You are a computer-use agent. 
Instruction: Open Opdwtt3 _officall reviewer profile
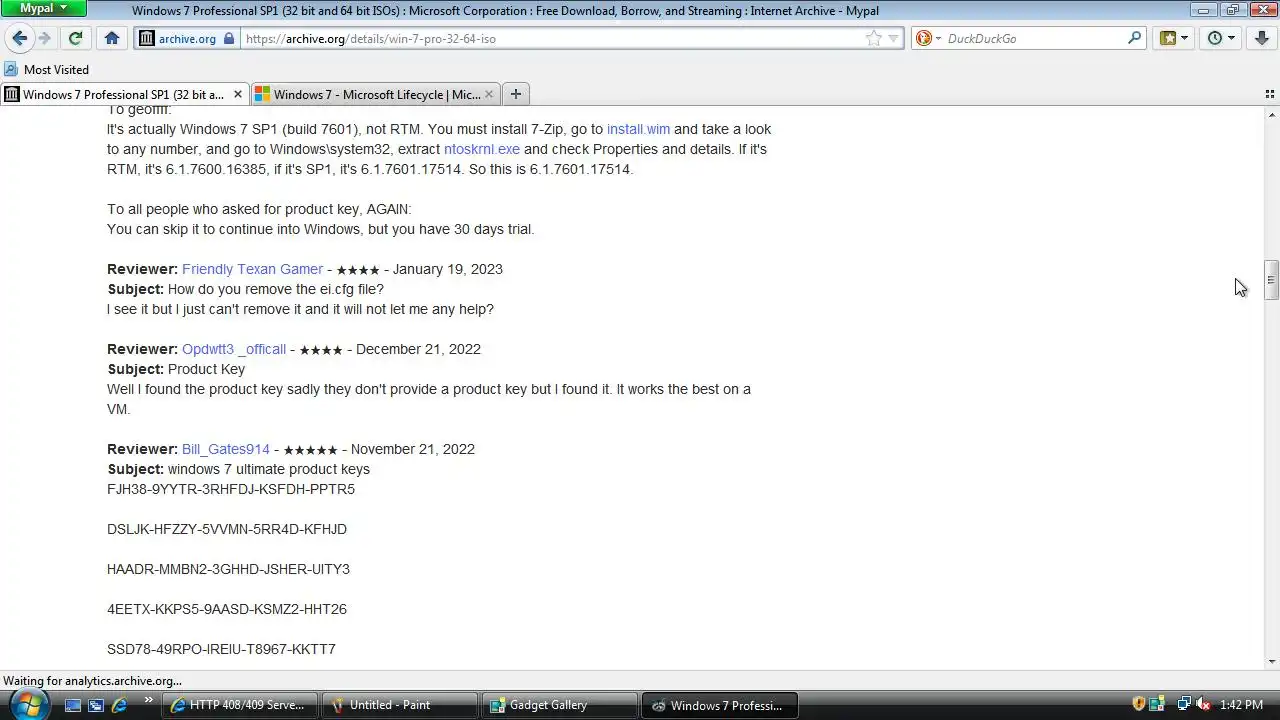click(x=234, y=349)
